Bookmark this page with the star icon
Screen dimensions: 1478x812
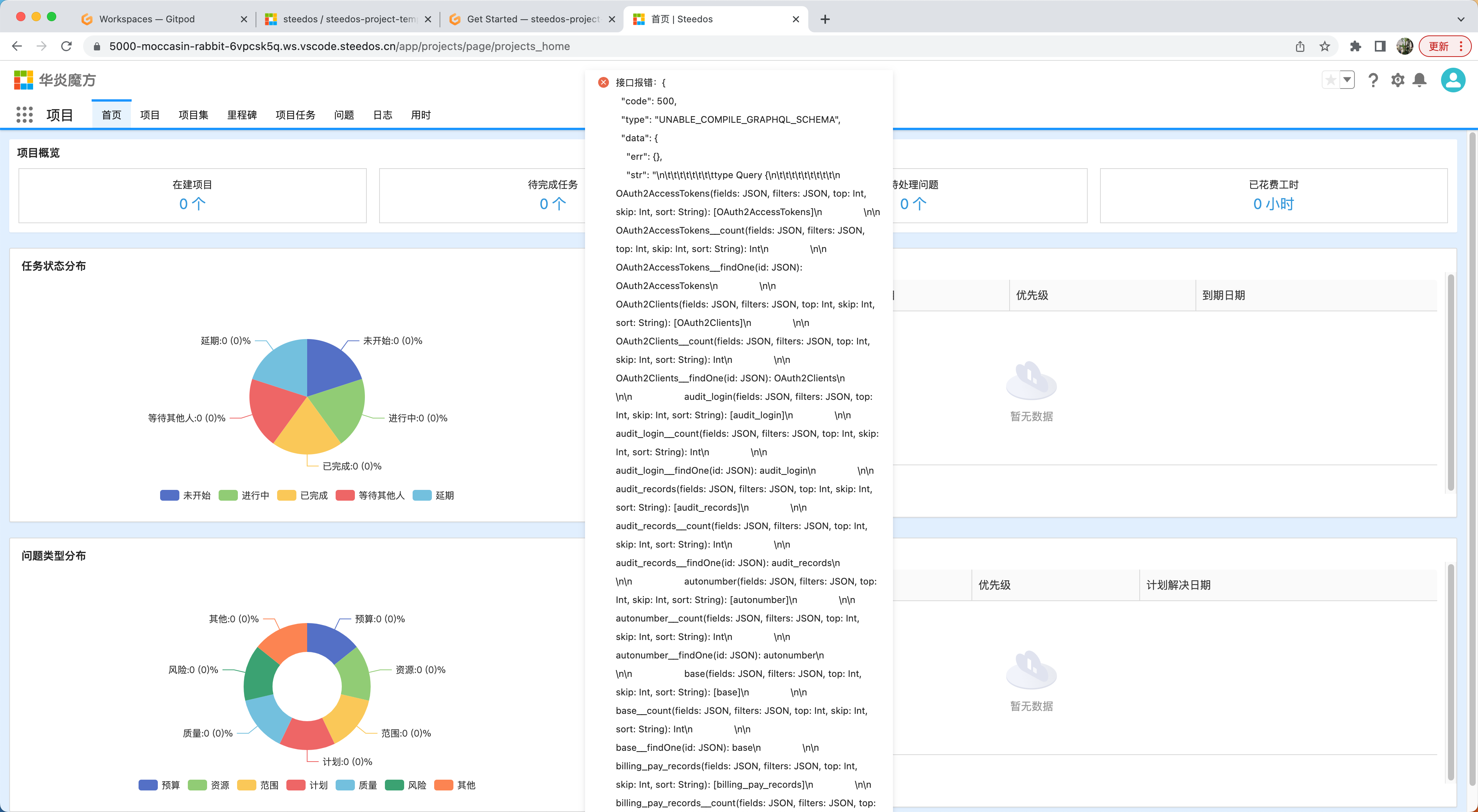pyautogui.click(x=1324, y=47)
